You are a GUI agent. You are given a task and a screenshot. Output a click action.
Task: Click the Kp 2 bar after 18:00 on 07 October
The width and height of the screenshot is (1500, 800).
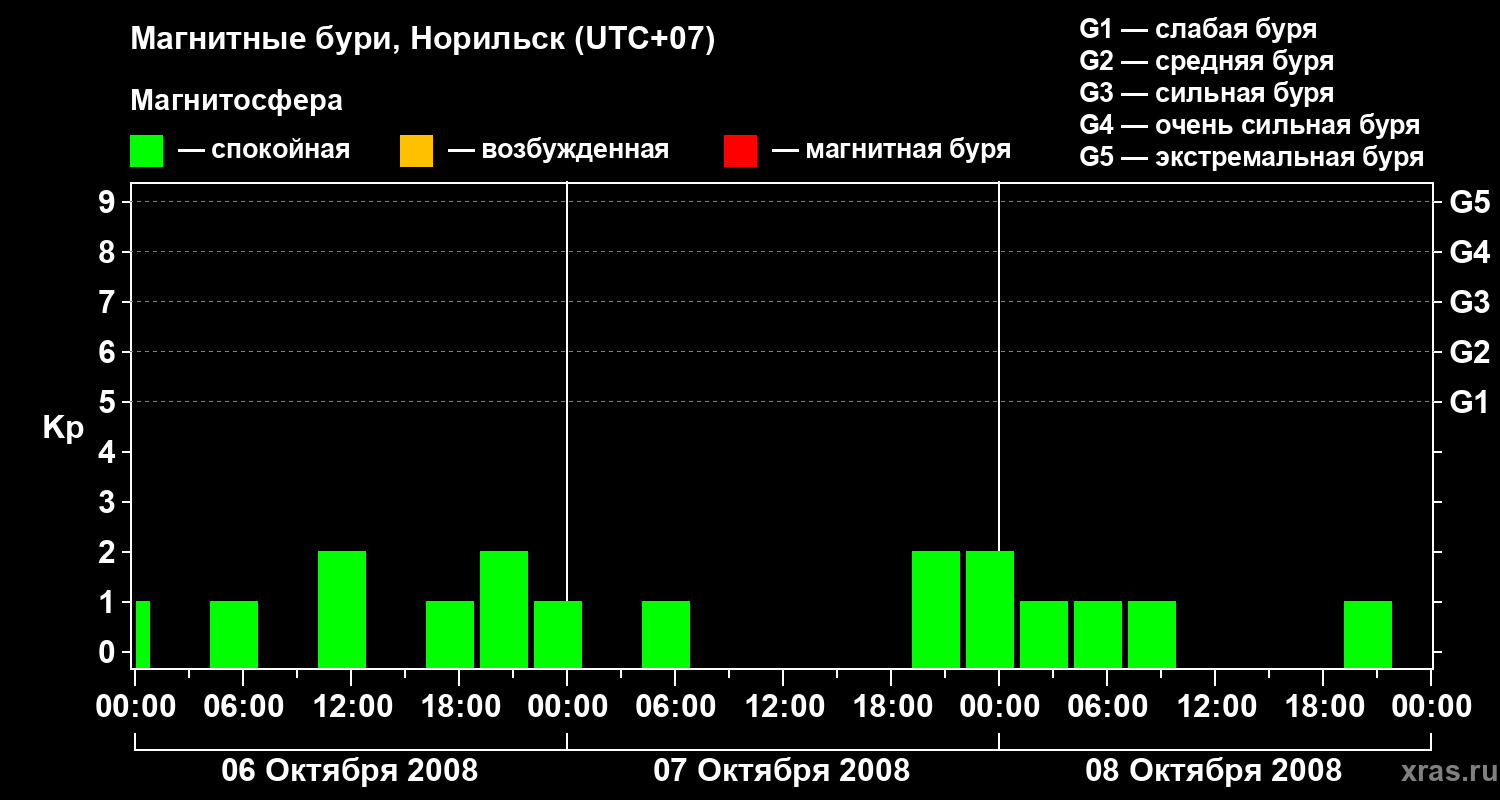[x=936, y=609]
